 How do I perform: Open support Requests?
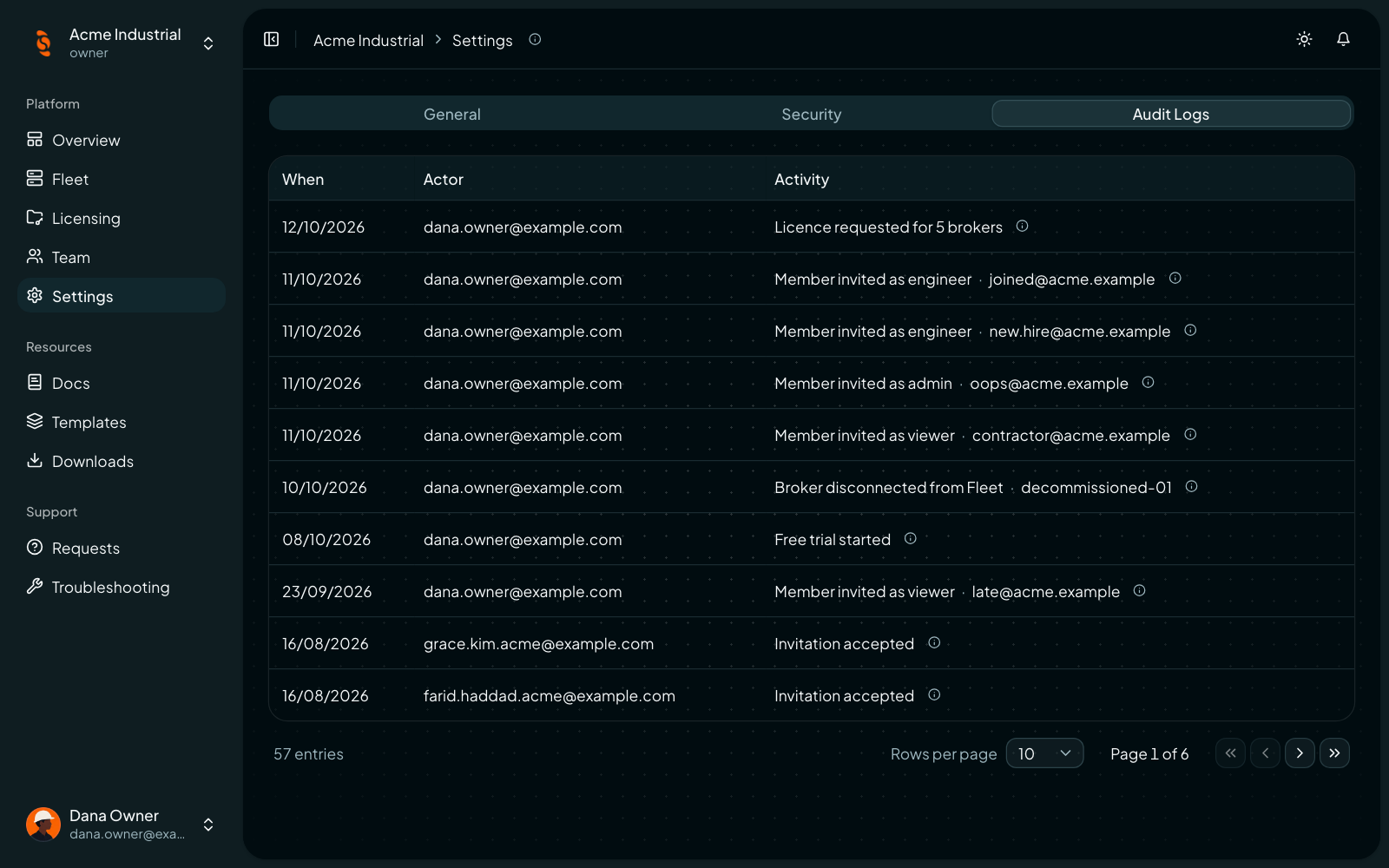pyautogui.click(x=122, y=548)
